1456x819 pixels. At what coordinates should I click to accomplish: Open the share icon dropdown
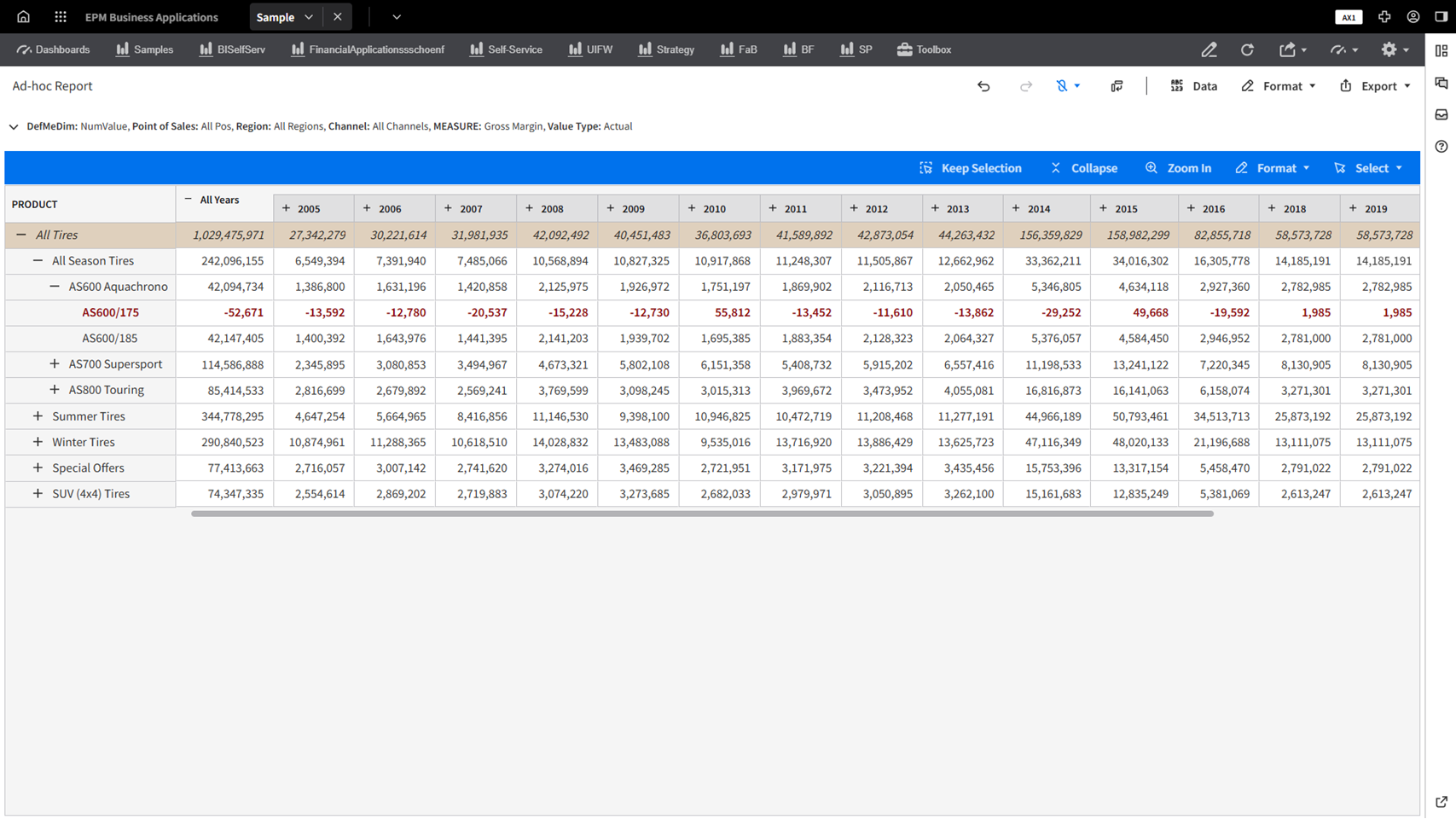(x=1291, y=49)
